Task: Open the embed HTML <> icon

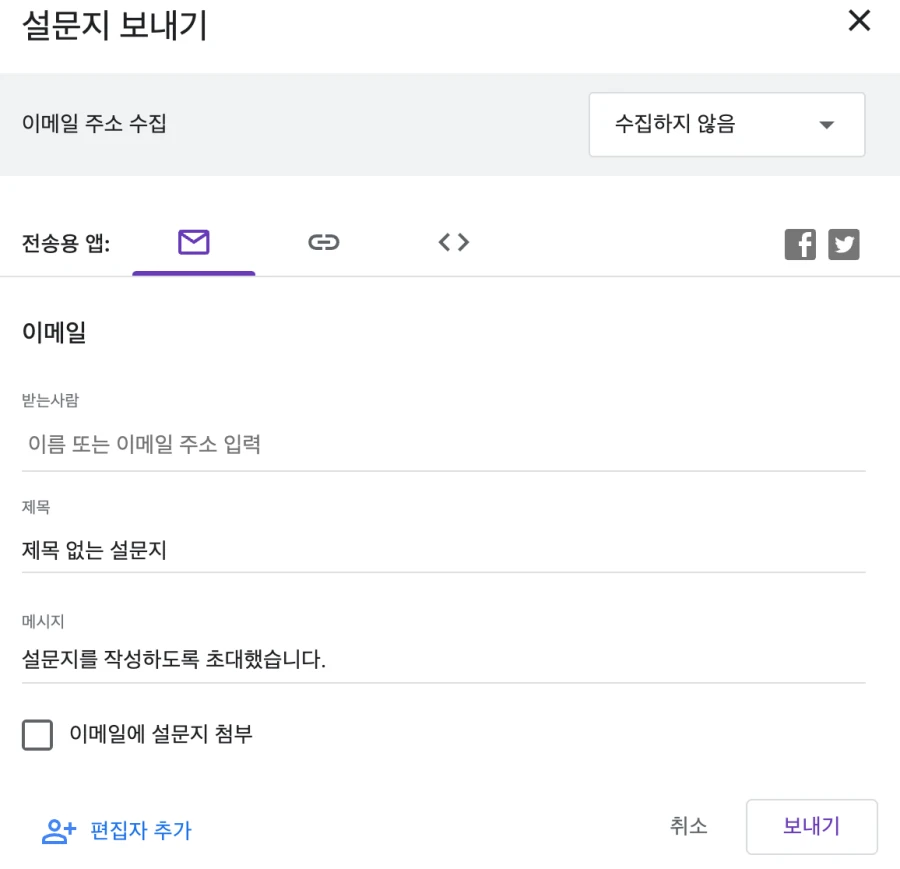Action: click(453, 241)
